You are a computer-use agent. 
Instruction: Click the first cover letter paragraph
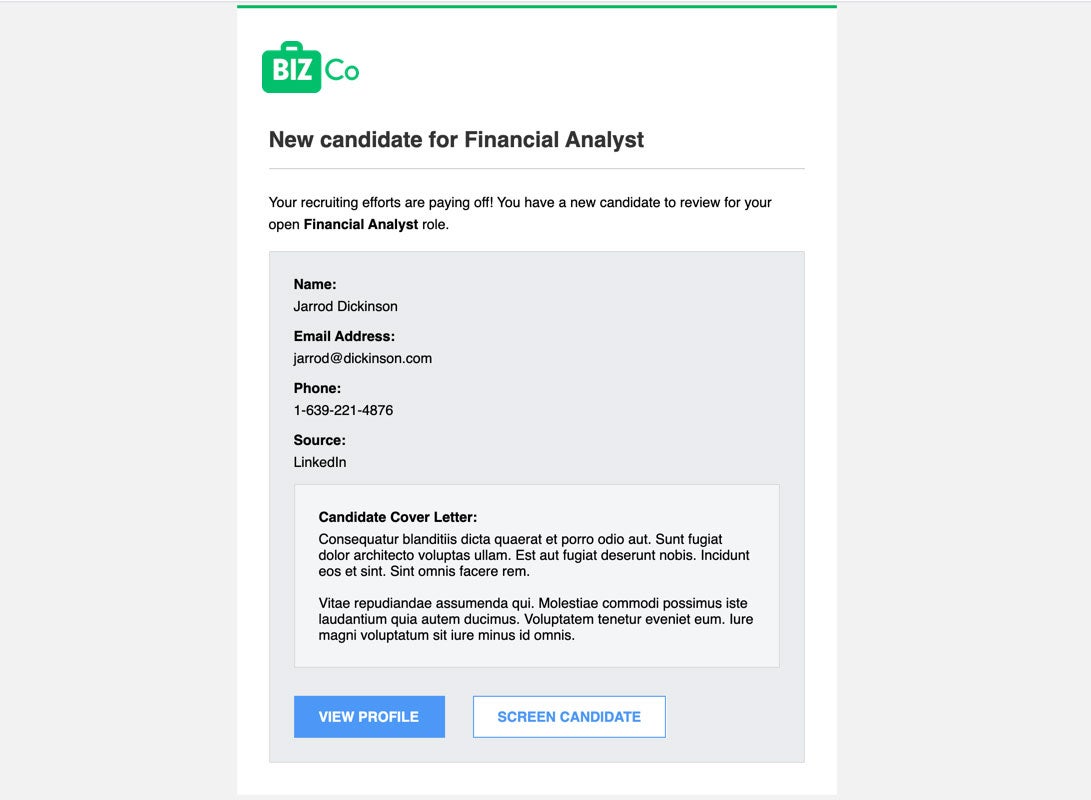click(534, 555)
